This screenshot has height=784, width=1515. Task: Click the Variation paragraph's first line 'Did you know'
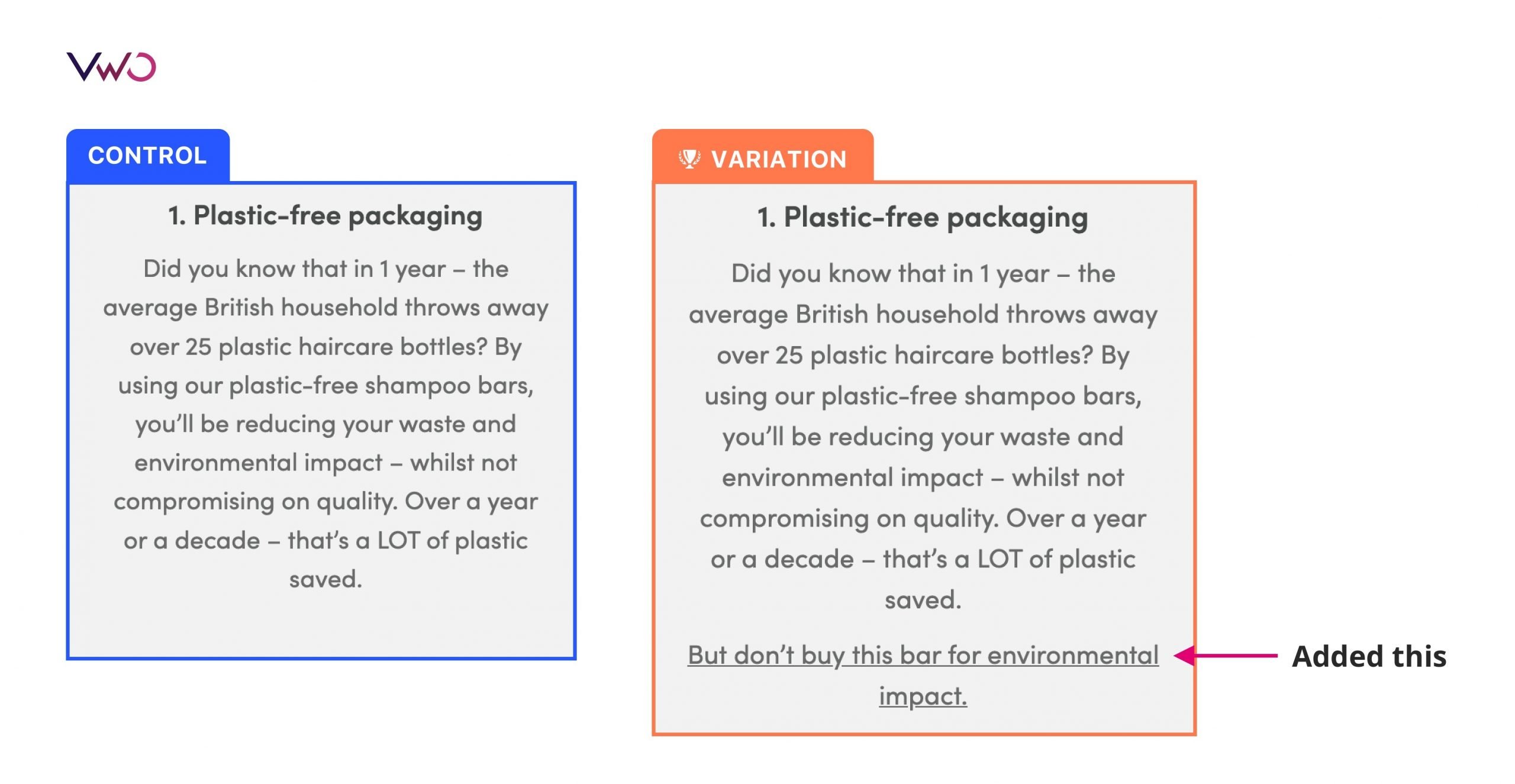[x=923, y=274]
